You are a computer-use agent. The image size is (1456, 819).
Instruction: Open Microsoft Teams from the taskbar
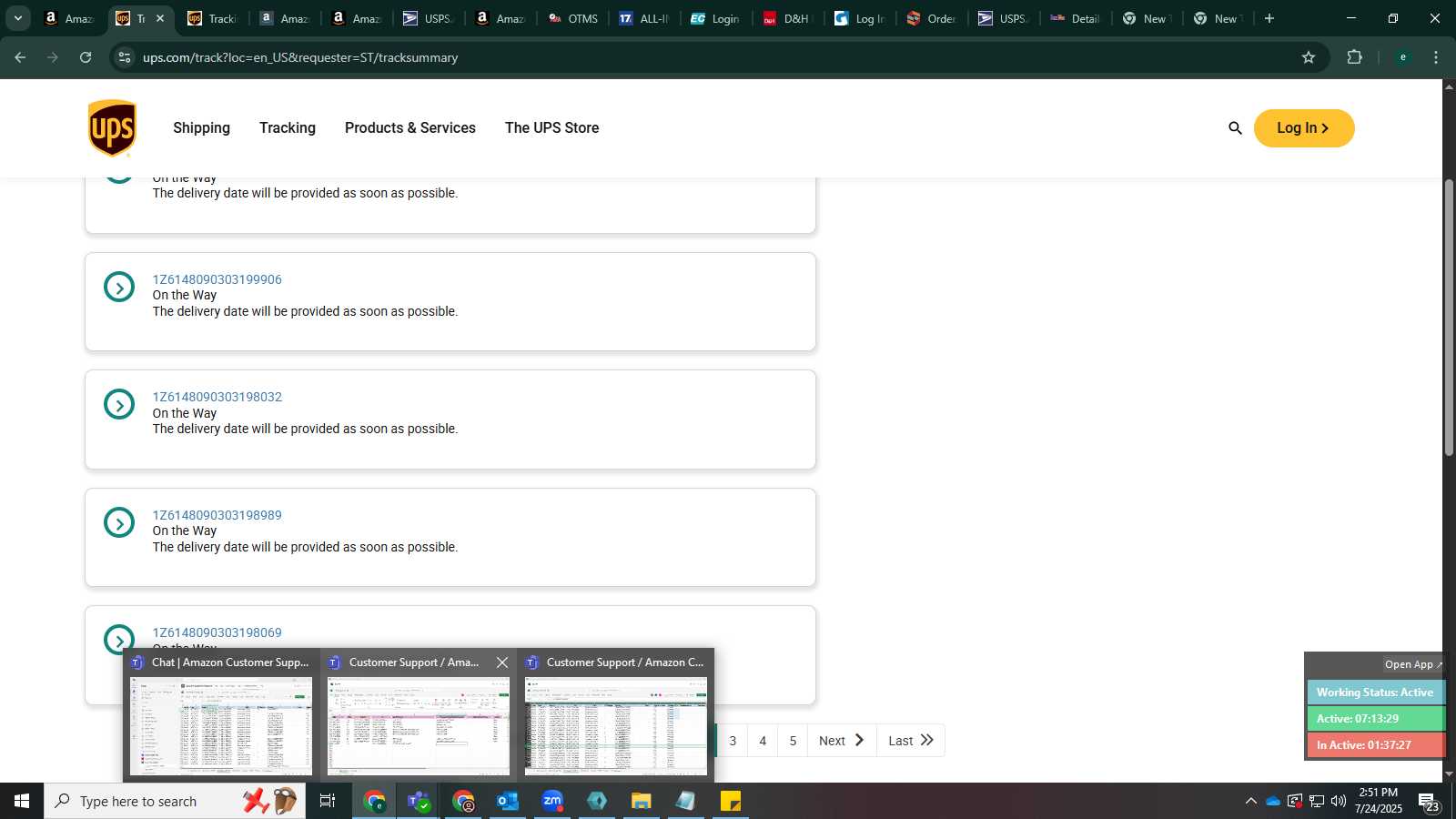point(419,801)
